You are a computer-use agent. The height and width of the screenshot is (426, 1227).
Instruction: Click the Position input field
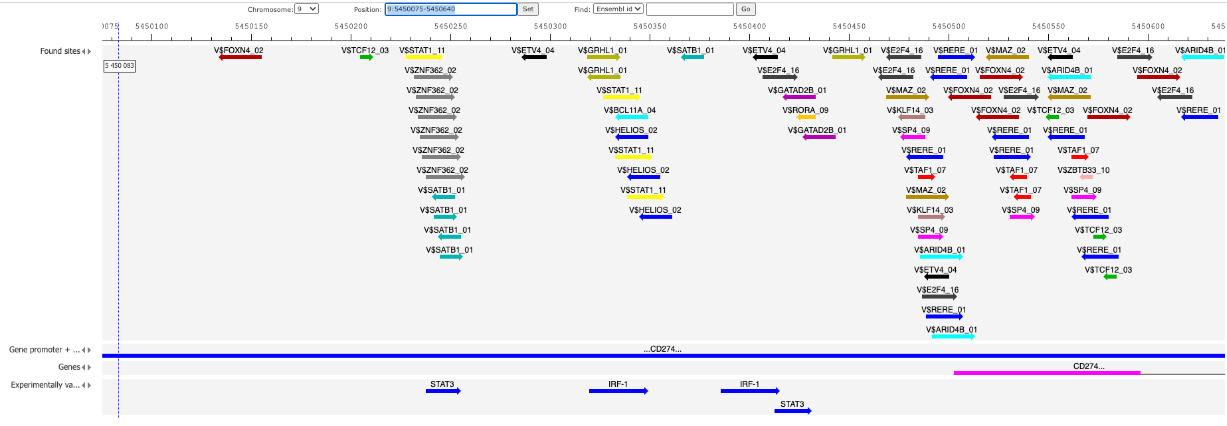click(x=449, y=8)
